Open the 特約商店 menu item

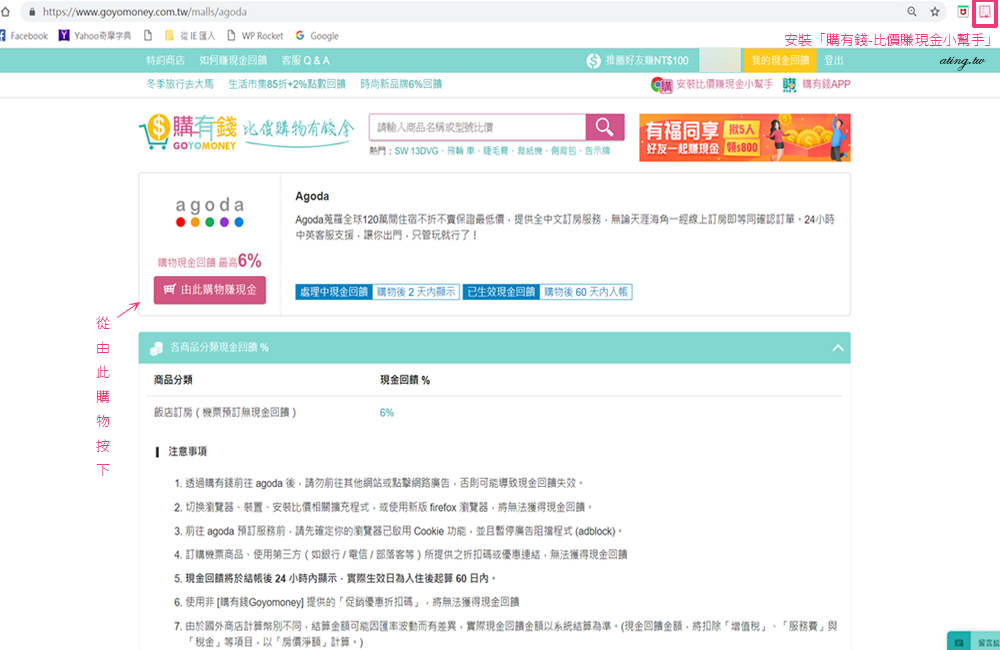click(x=166, y=61)
